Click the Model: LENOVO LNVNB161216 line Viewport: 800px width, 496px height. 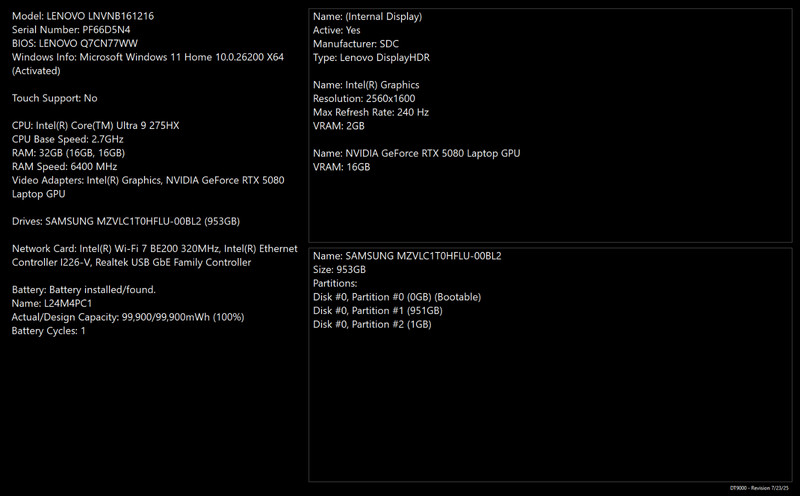pyautogui.click(x=83, y=16)
